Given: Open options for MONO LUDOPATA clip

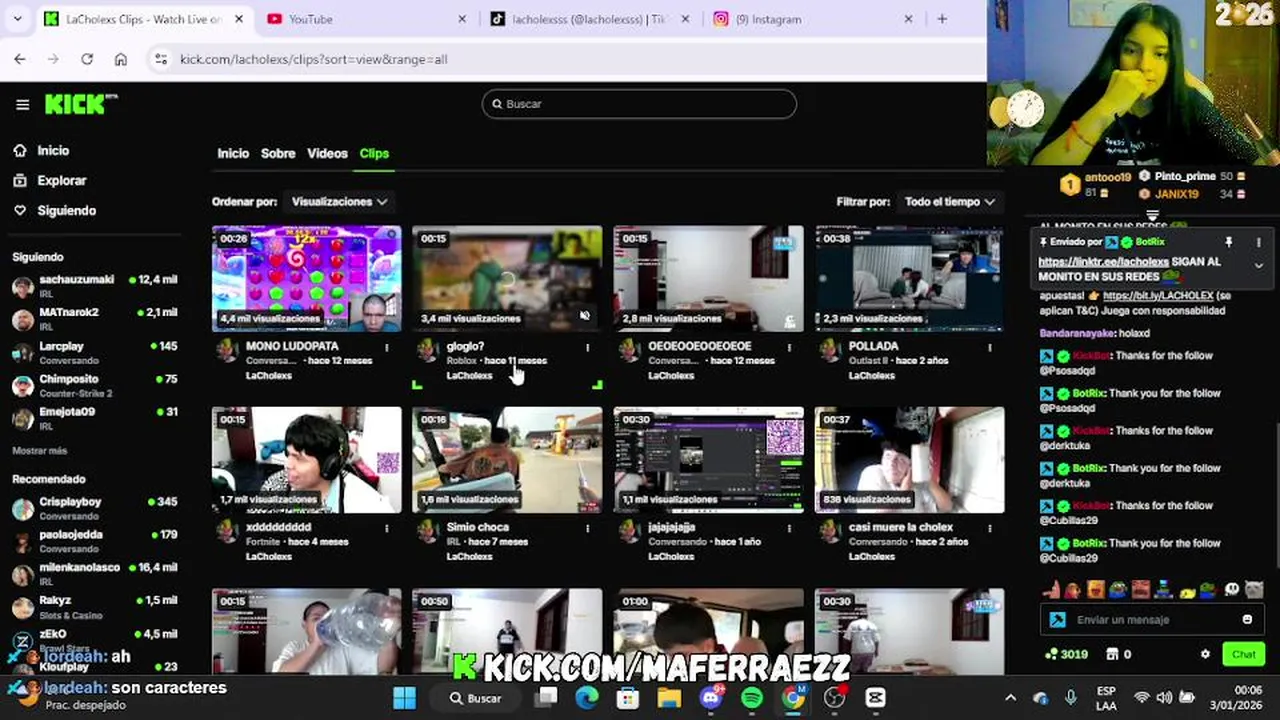Looking at the screenshot, I should (x=387, y=347).
